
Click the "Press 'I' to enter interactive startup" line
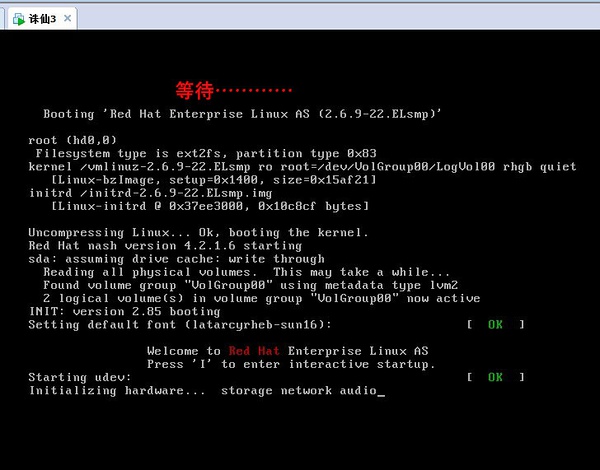pos(291,364)
